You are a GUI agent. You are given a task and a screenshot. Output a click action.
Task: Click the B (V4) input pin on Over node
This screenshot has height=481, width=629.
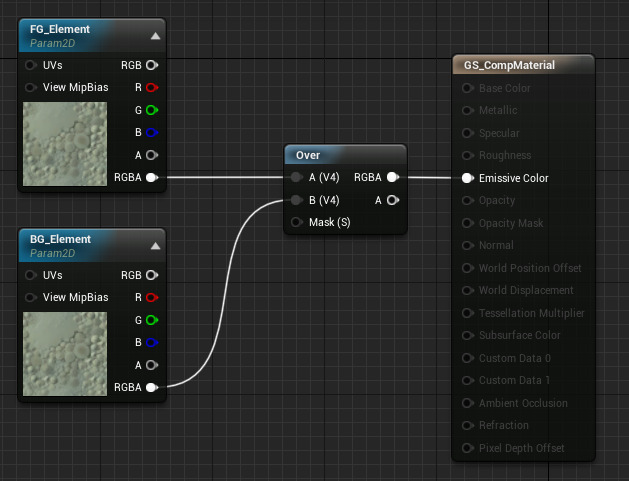[x=296, y=200]
